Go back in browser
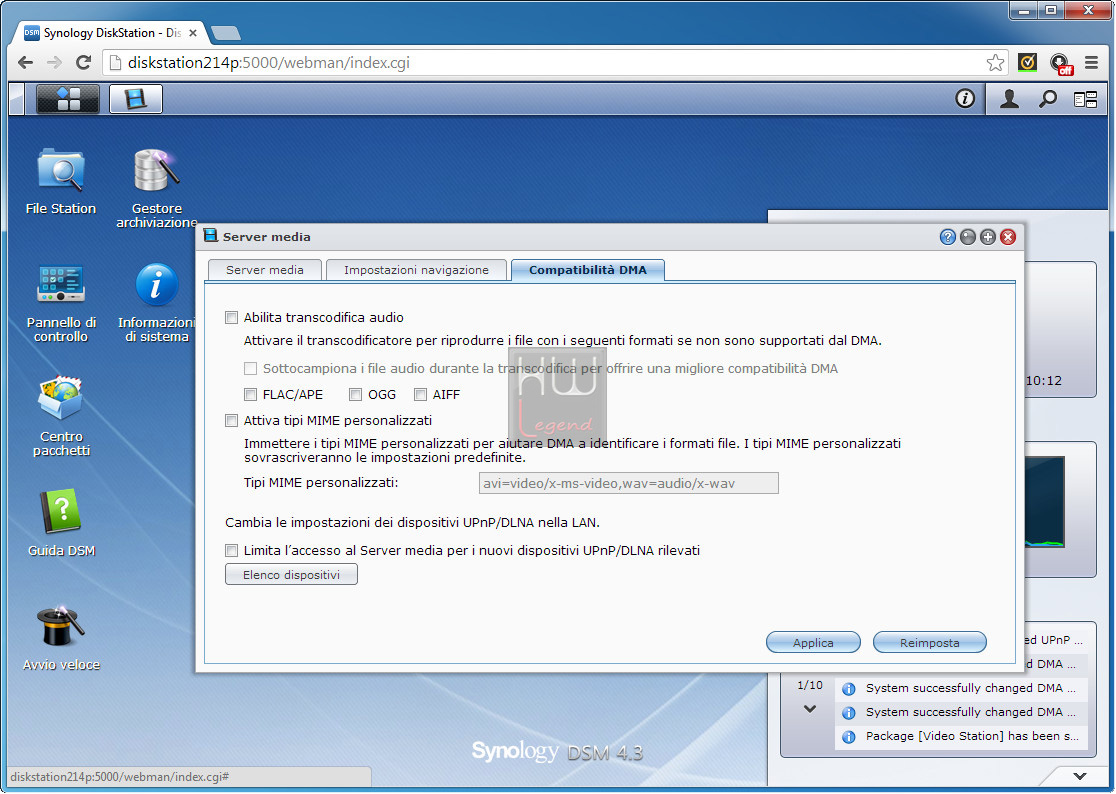1116x794 pixels. pos(26,63)
